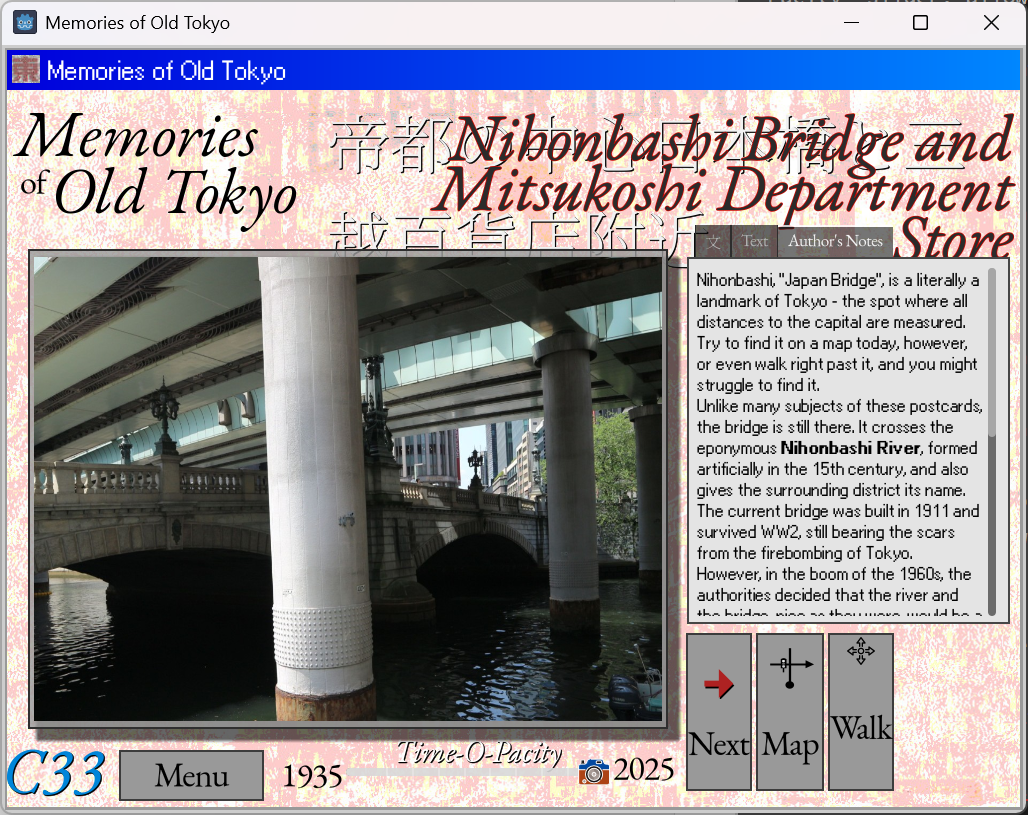Image resolution: width=1028 pixels, height=815 pixels.
Task: Click the bold "Nihonbashi River" text
Action: (850, 448)
